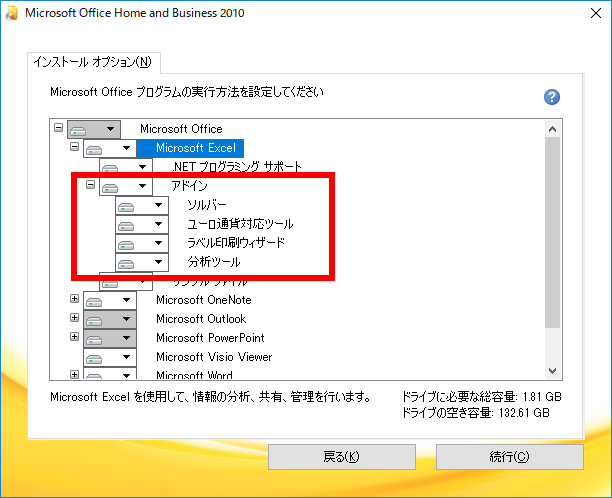Select the Microsoft Visio Viewer label

(x=214, y=357)
